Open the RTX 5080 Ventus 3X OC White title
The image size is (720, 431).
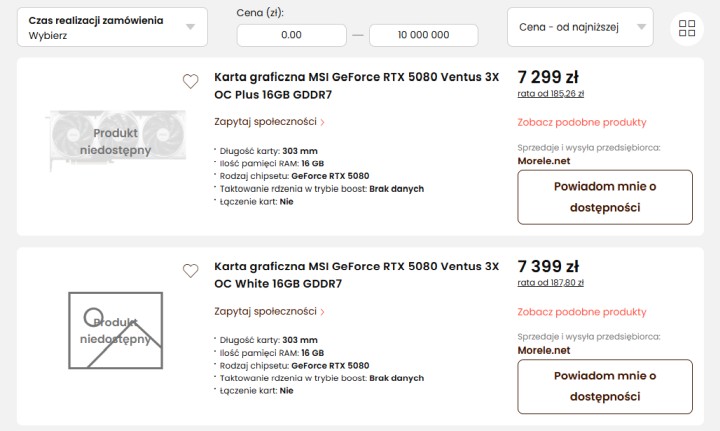[356, 274]
